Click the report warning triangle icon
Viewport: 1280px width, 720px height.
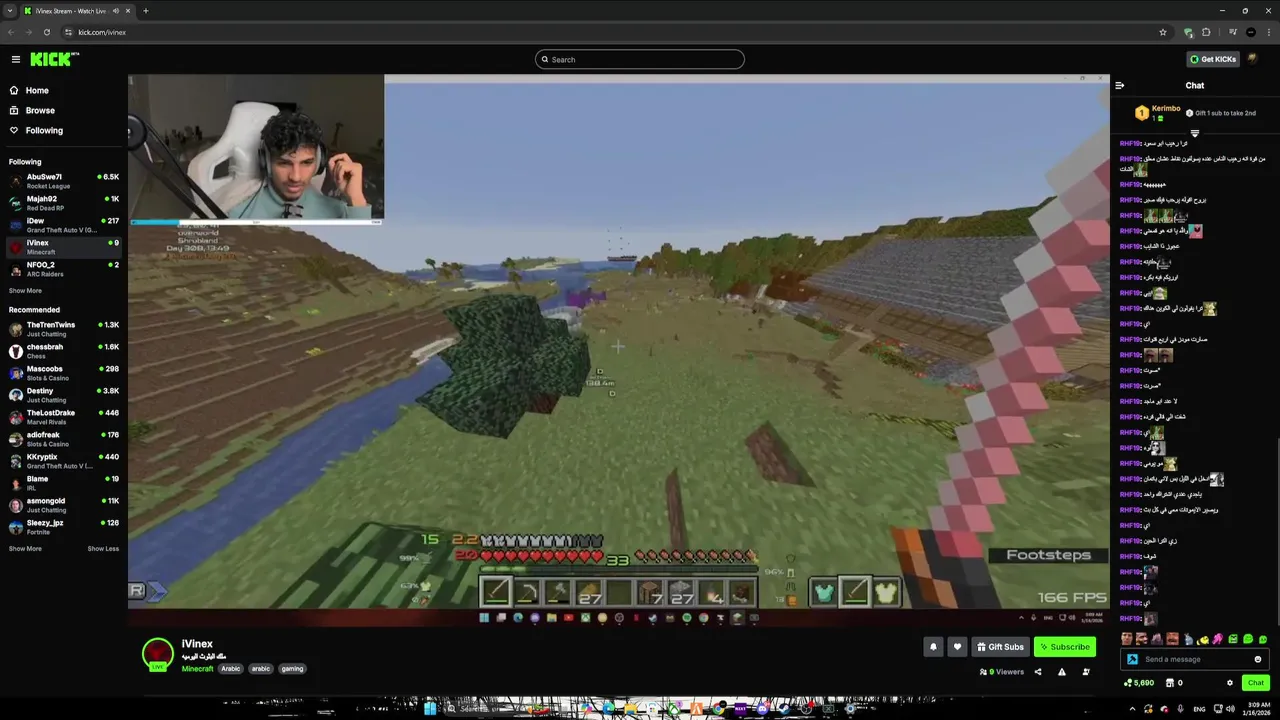click(x=1062, y=672)
